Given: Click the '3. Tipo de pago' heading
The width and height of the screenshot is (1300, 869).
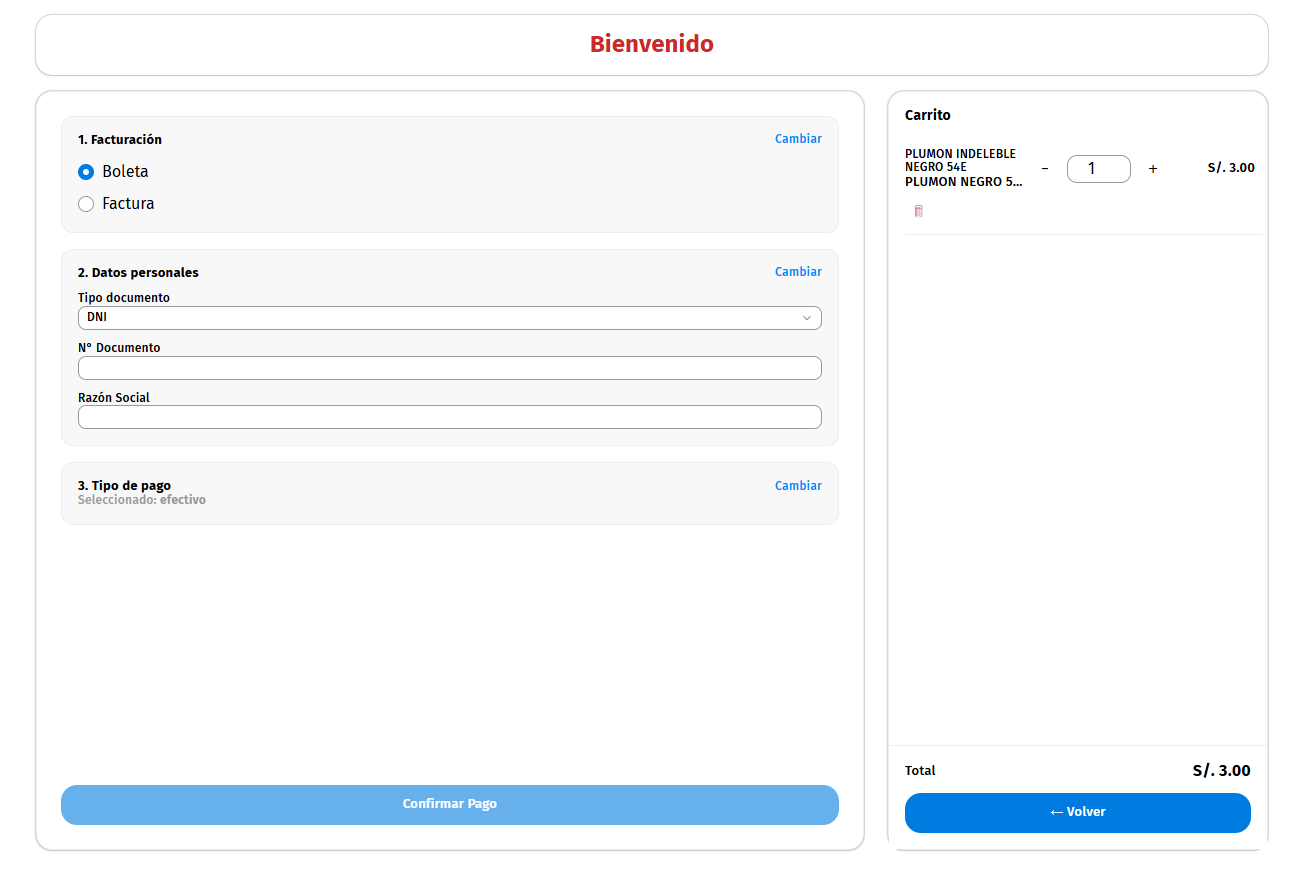Looking at the screenshot, I should pos(124,486).
